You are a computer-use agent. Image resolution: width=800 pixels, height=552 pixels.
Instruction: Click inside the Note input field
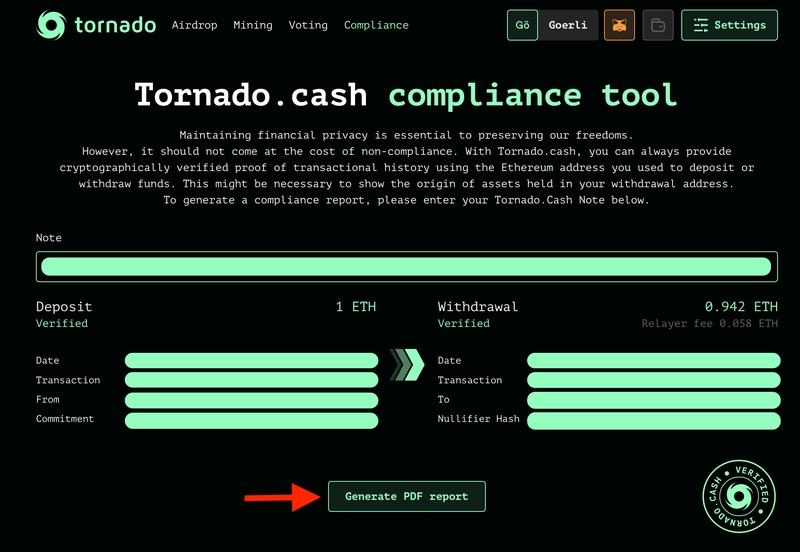tap(406, 267)
